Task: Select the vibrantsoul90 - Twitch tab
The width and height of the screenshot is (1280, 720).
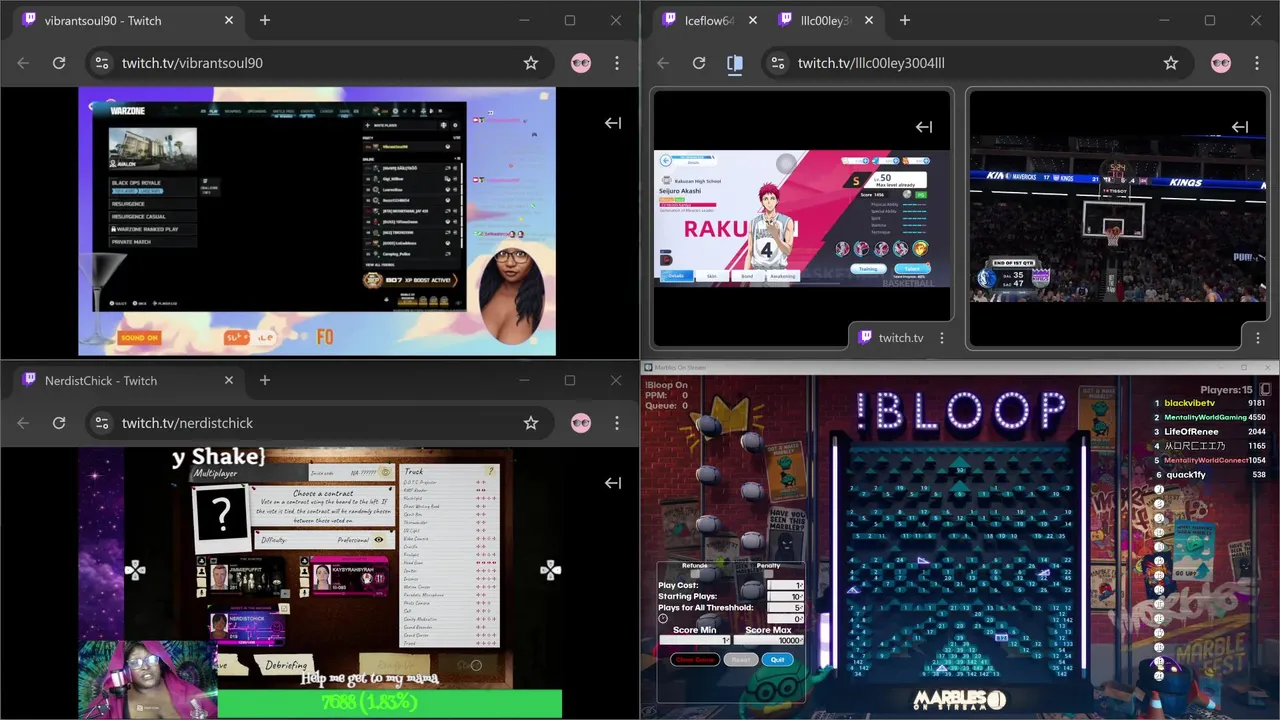Action: [x=127, y=20]
